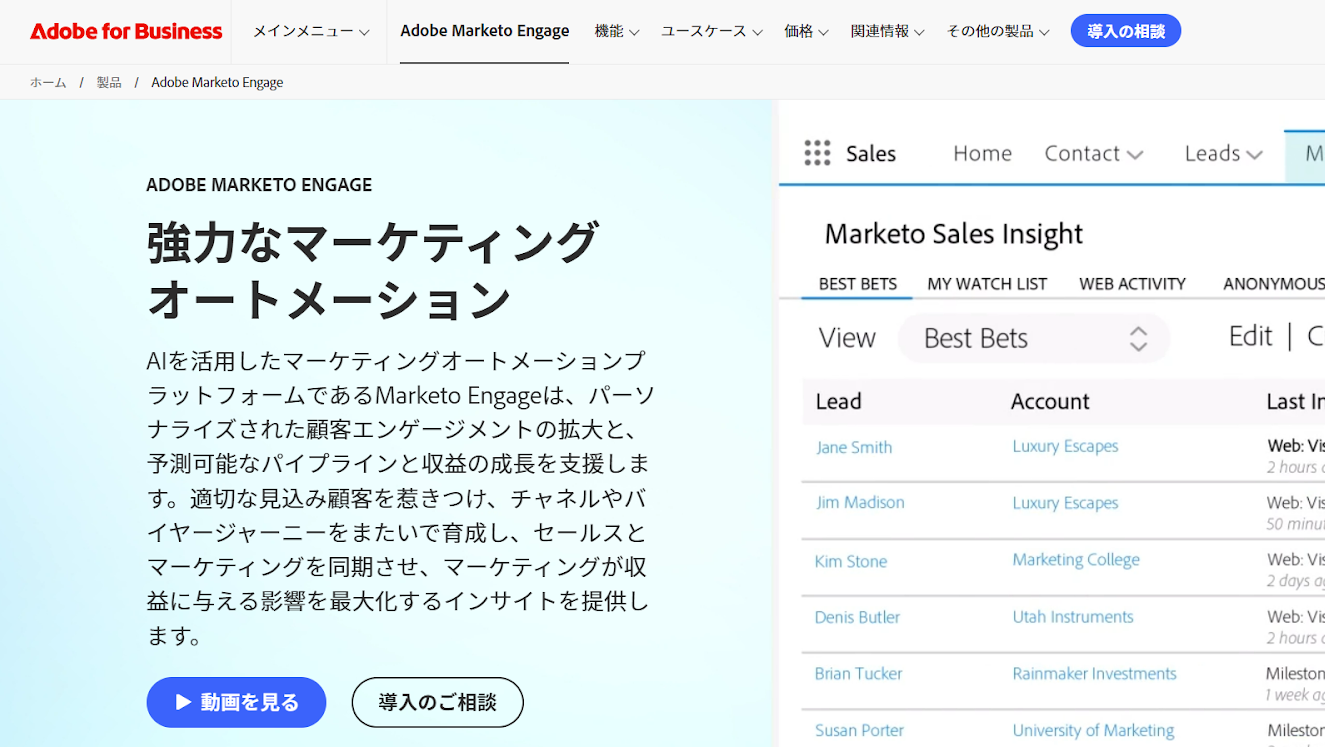The image size is (1325, 747).
Task: Open the Sales app dropdown
Action: point(870,152)
